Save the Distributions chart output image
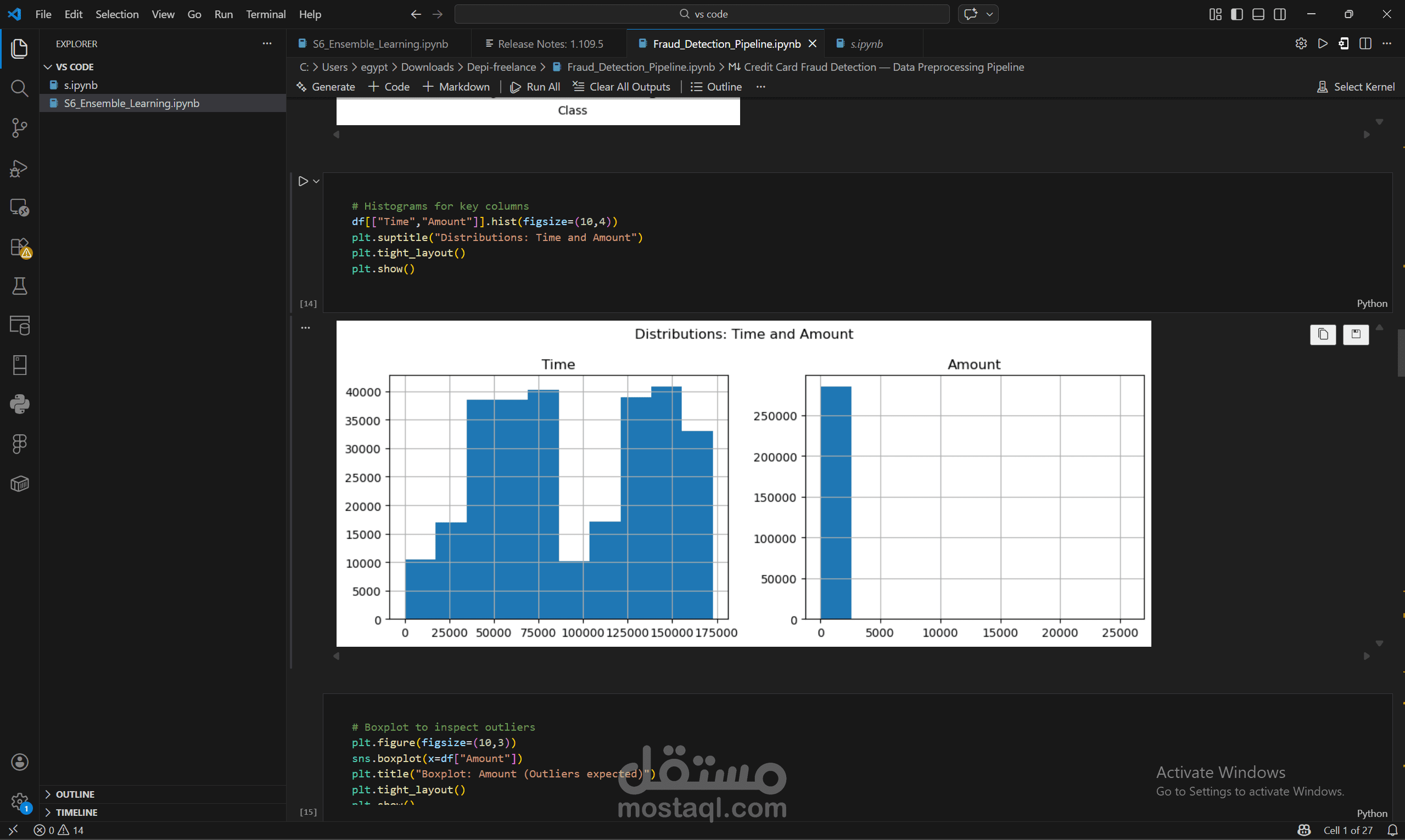1405x840 pixels. [x=1356, y=334]
